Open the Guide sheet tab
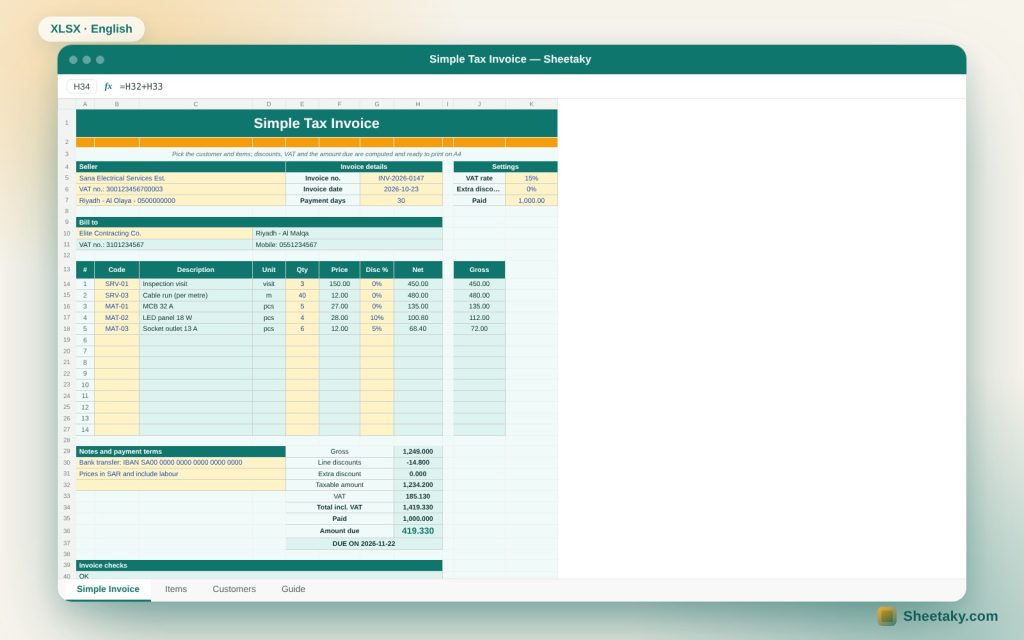The width and height of the screenshot is (1024, 640). (x=293, y=589)
